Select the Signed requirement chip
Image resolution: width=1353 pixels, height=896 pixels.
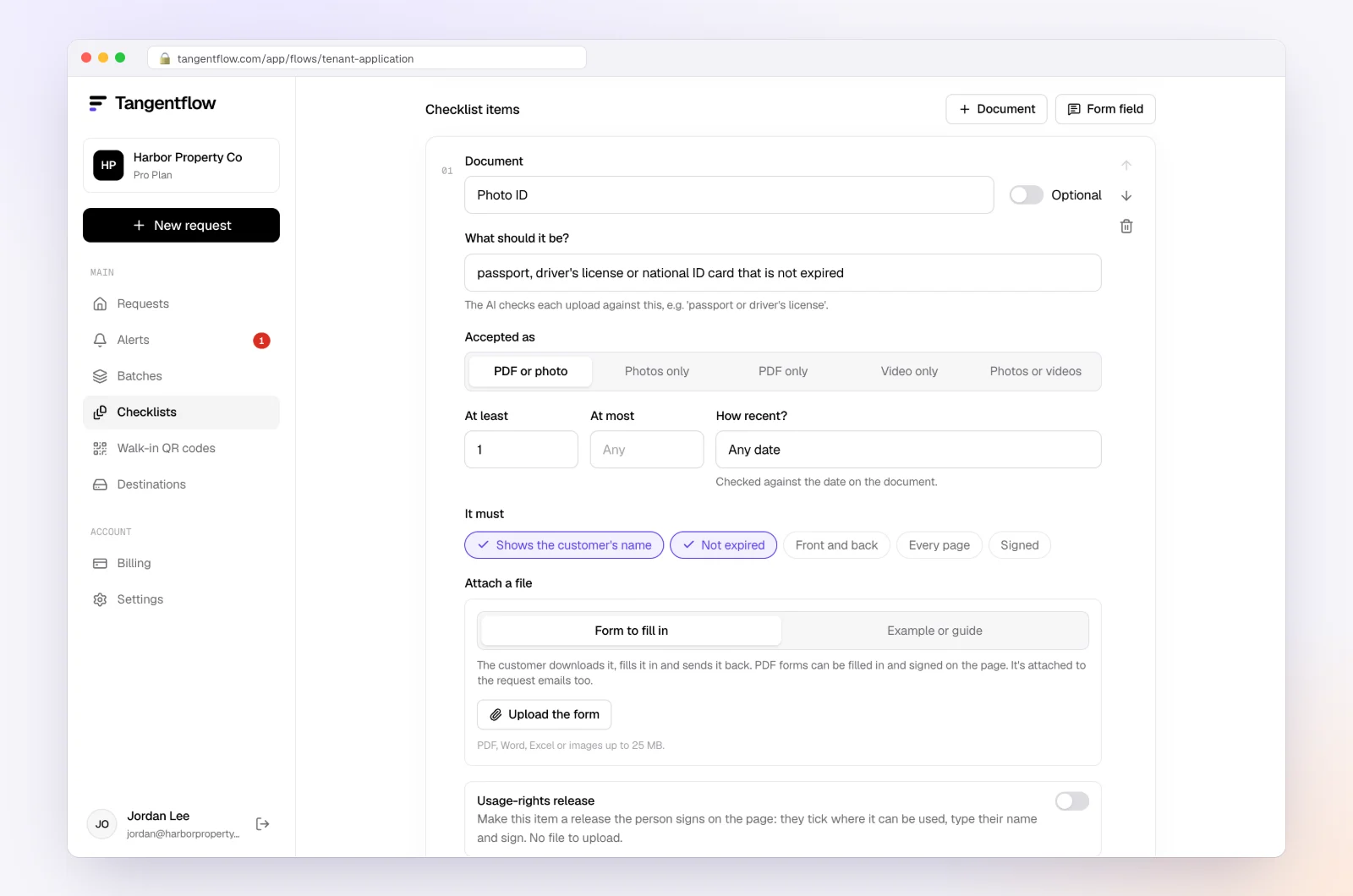(1020, 545)
